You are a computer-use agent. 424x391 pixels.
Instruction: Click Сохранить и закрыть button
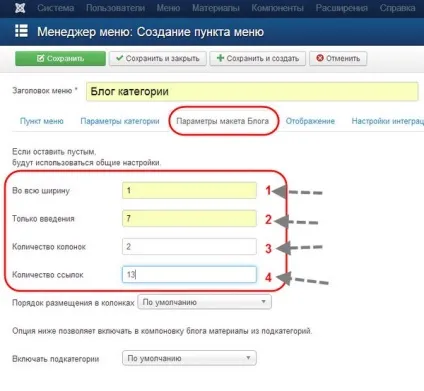[158, 58]
